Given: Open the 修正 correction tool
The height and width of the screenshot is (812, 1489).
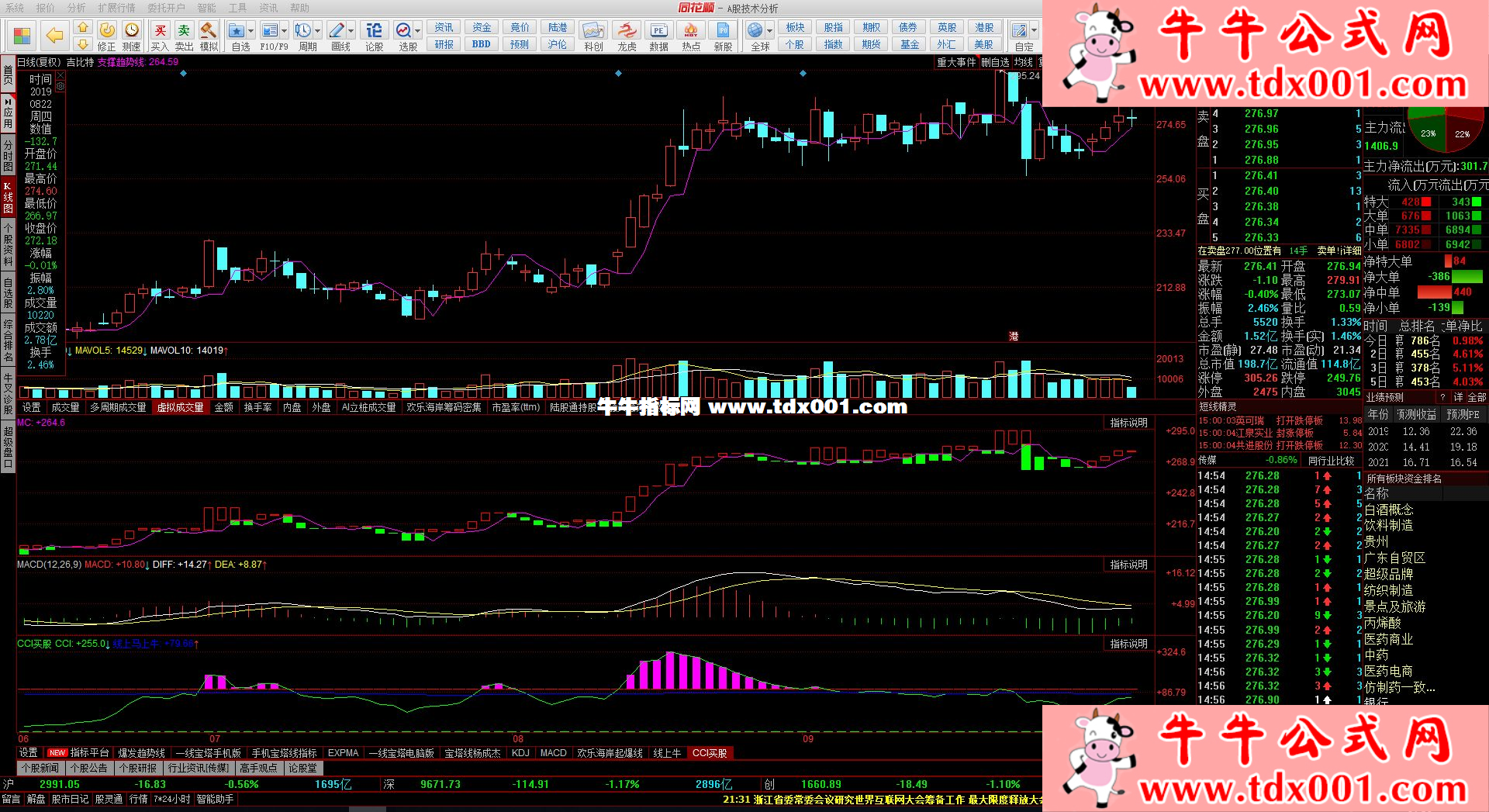Looking at the screenshot, I should tap(107, 36).
